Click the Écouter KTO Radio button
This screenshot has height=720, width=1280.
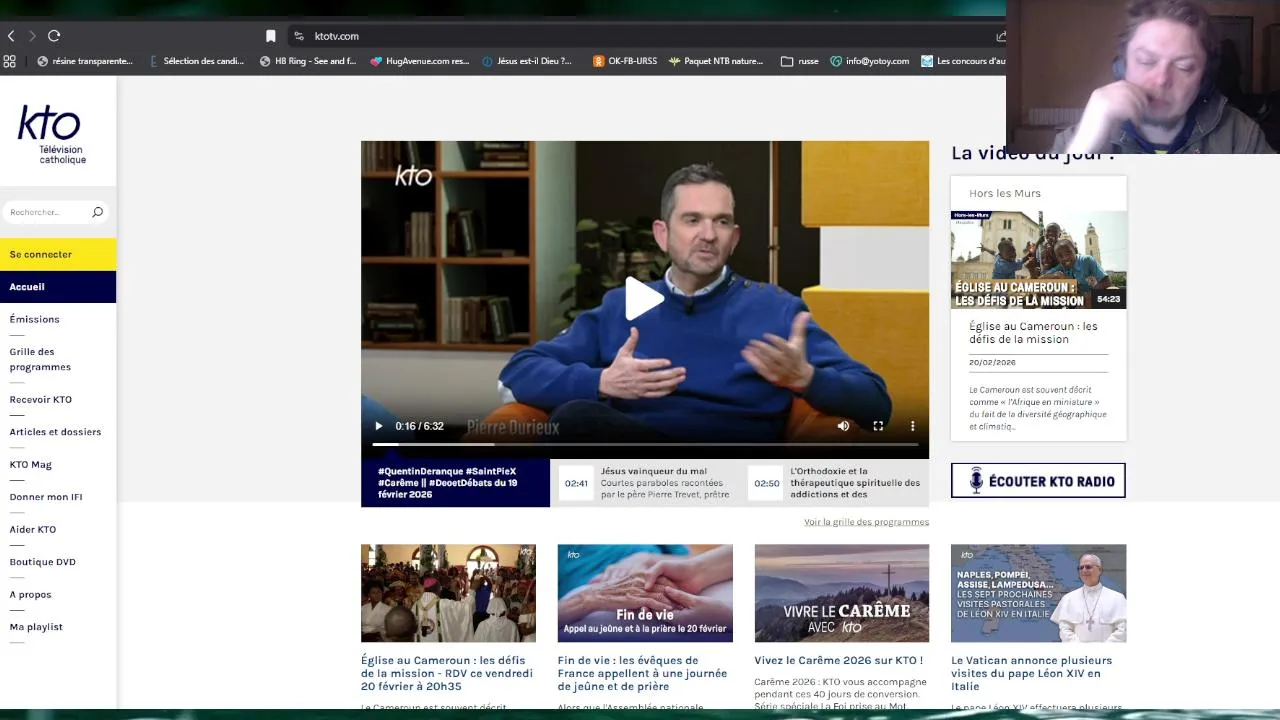tap(1038, 481)
